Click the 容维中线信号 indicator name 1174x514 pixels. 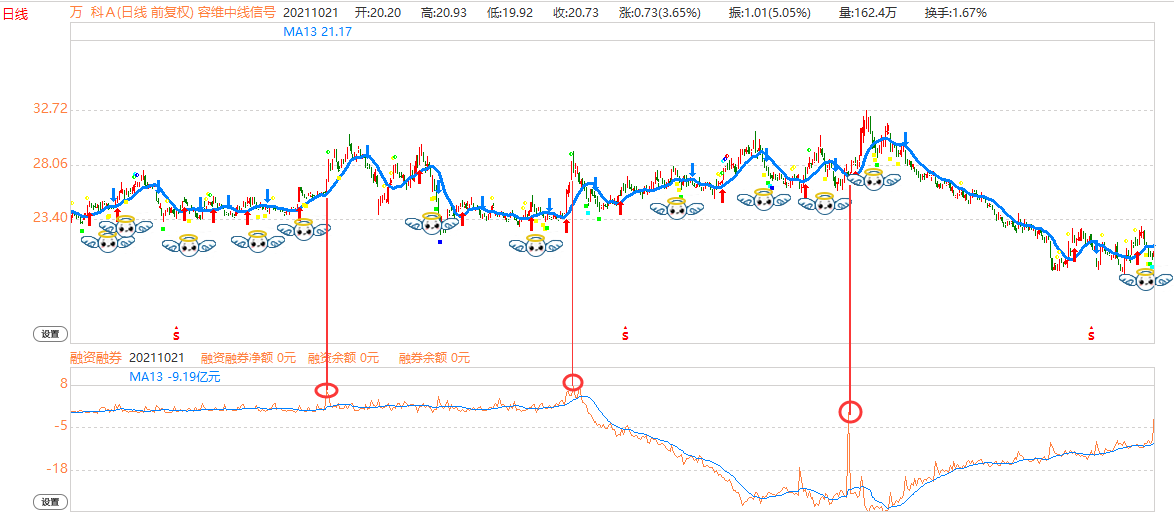(x=237, y=13)
